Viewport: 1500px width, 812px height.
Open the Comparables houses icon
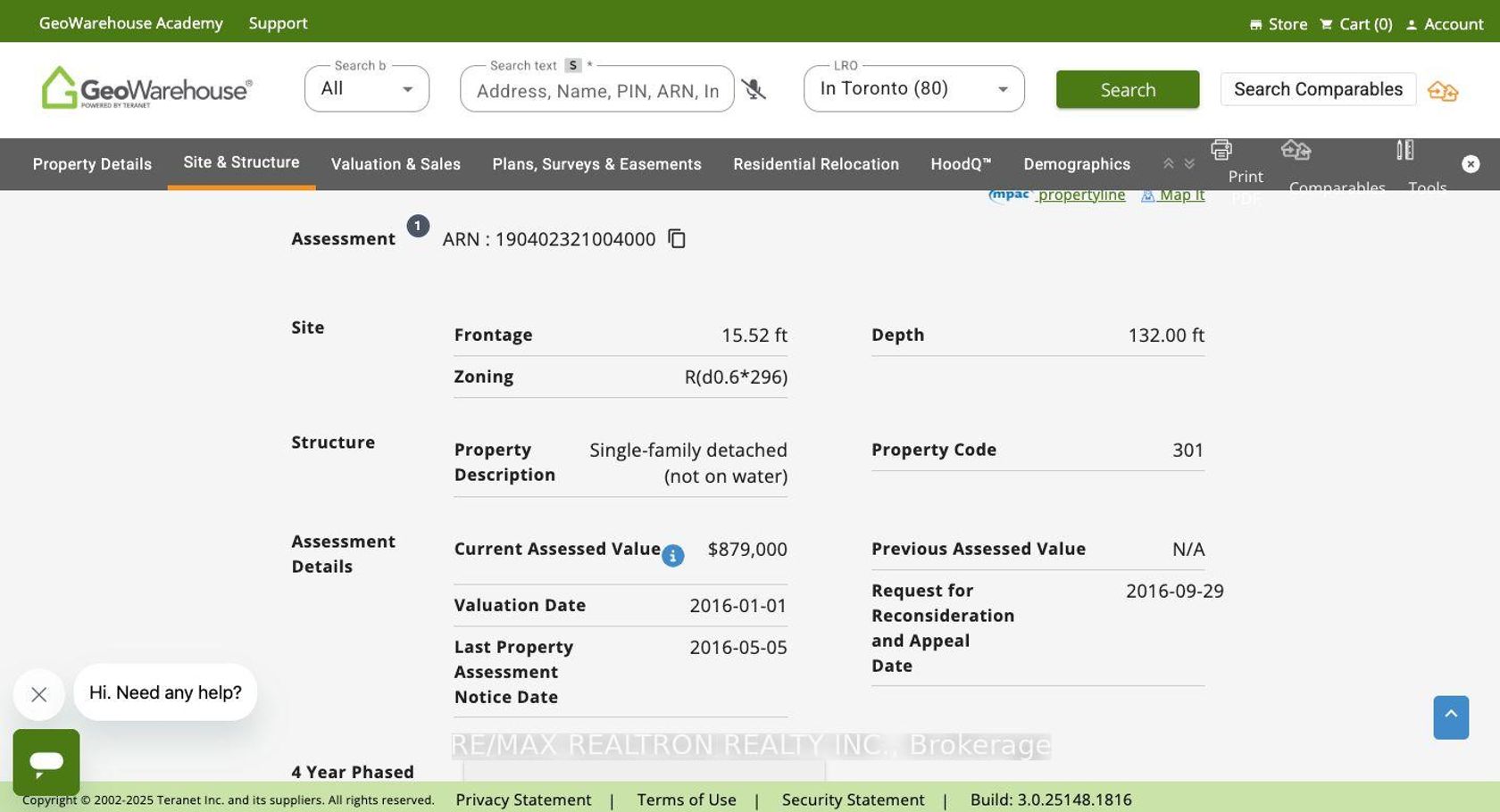pos(1296,150)
